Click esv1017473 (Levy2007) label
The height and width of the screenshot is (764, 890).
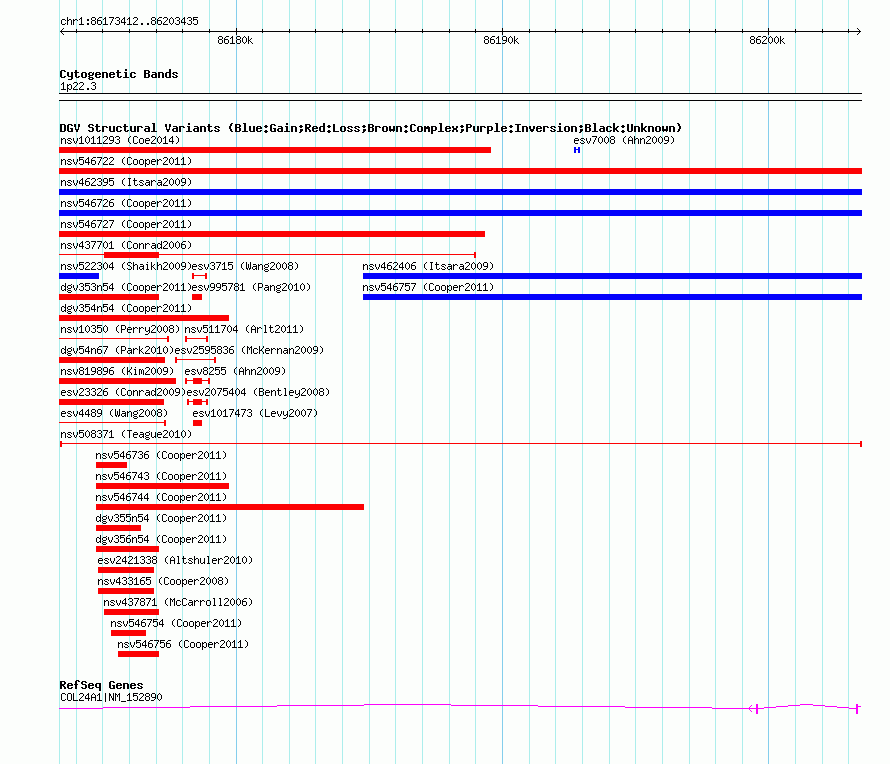click(x=255, y=413)
